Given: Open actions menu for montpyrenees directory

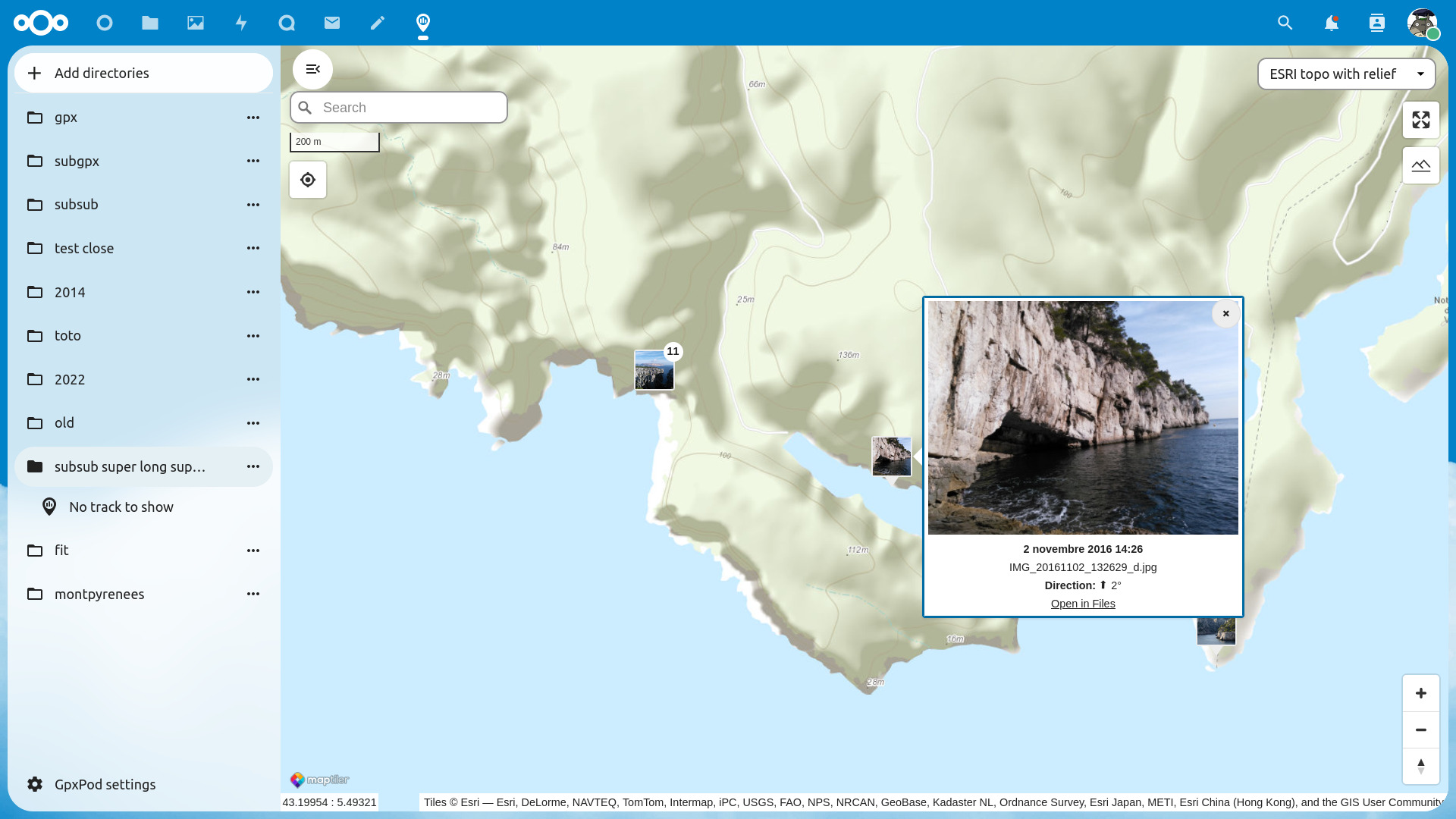Looking at the screenshot, I should pos(253,594).
